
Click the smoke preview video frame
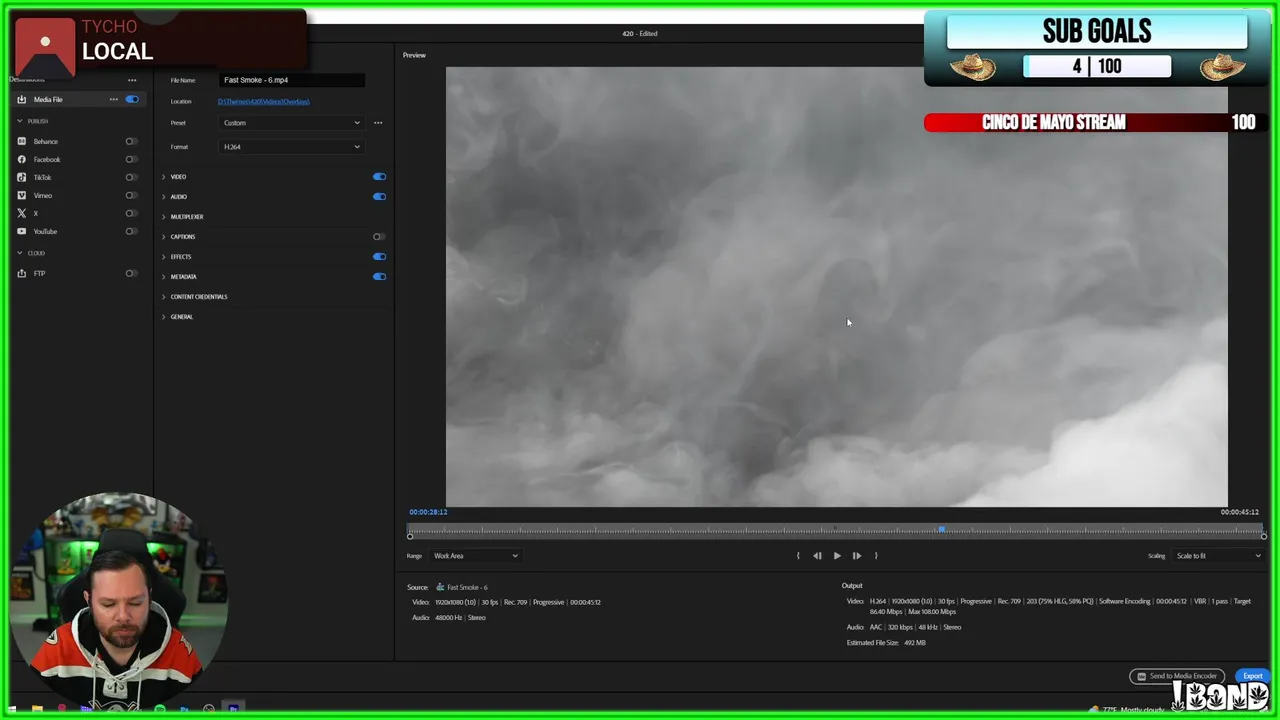[837, 287]
